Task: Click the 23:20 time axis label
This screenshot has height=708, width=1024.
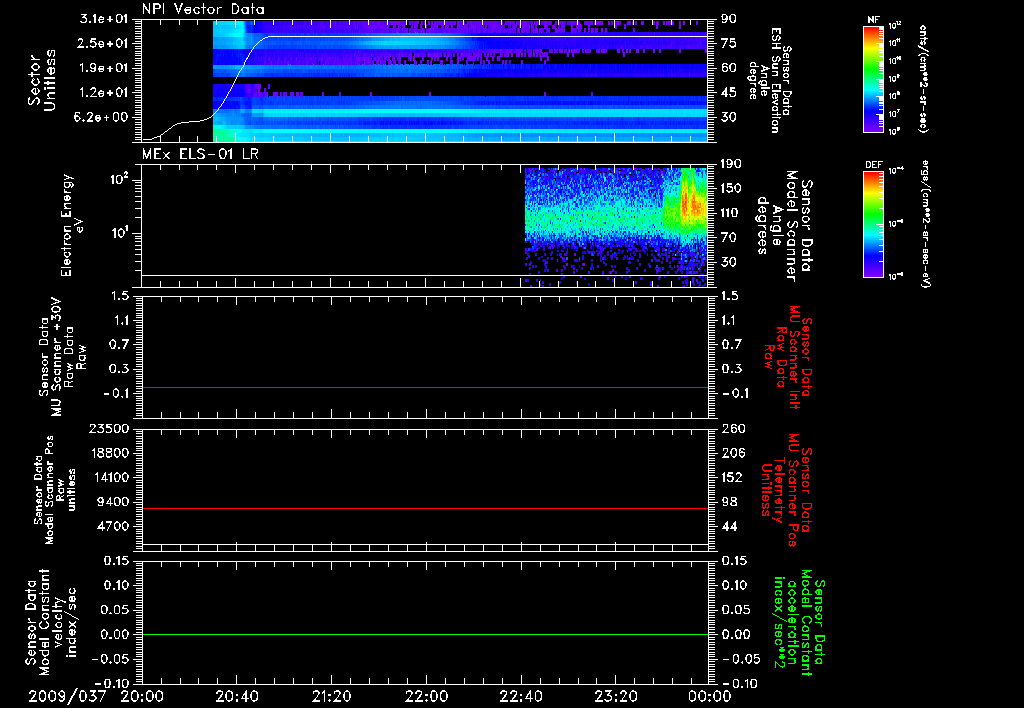Action: pos(615,696)
